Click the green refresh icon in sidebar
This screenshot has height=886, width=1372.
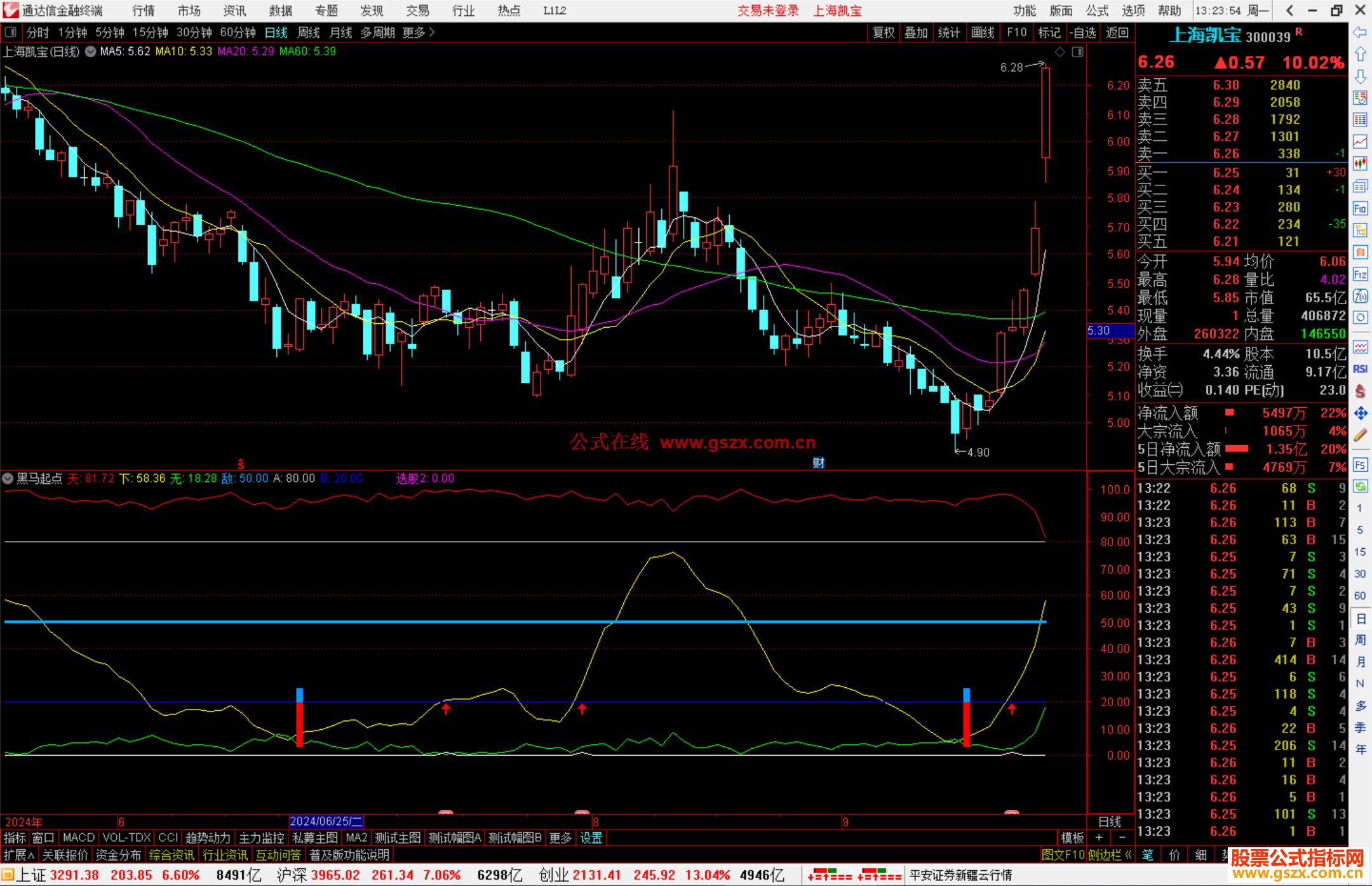(x=1360, y=487)
